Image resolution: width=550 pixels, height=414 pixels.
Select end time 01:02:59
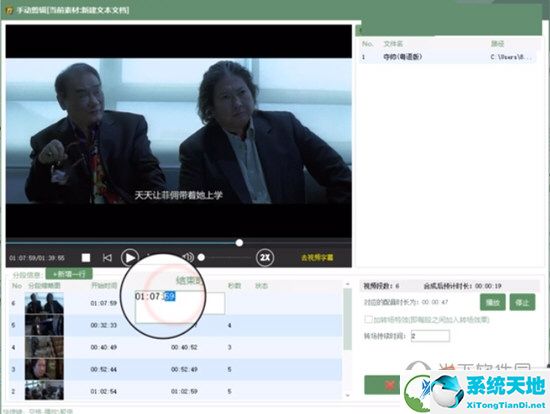pyautogui.click(x=184, y=391)
